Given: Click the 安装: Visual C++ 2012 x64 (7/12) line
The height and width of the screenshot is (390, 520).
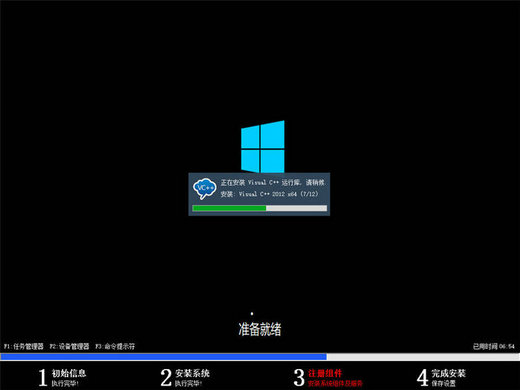Looking at the screenshot, I should 269,194.
